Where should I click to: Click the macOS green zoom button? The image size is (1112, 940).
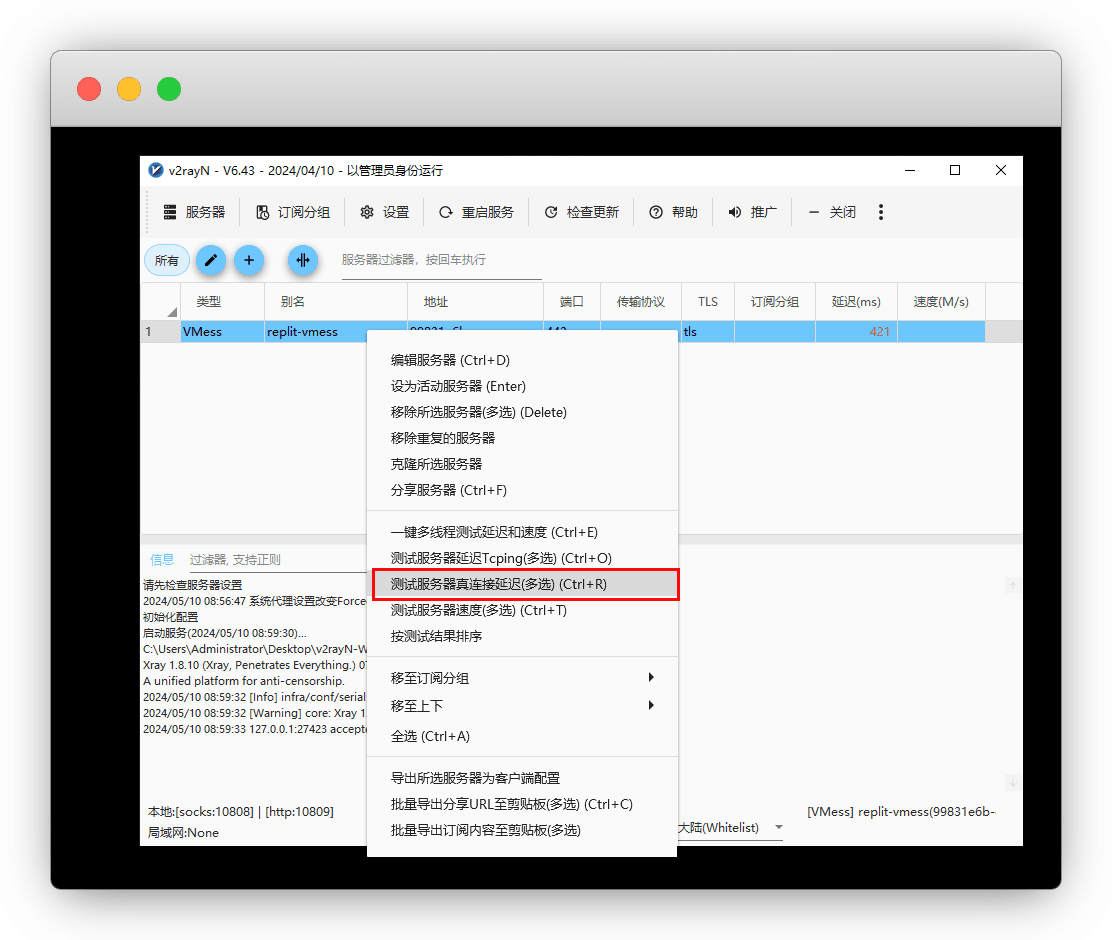tap(169, 89)
